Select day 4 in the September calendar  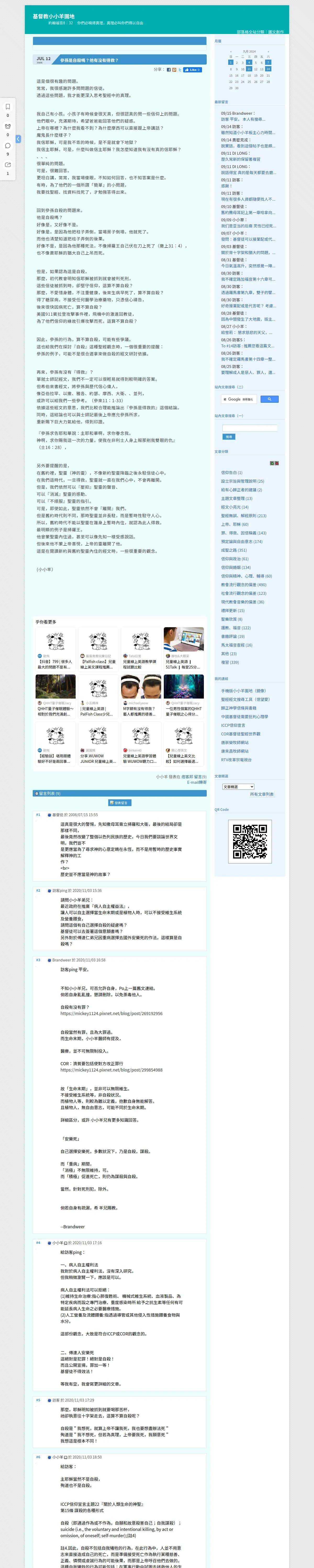[x=249, y=62]
